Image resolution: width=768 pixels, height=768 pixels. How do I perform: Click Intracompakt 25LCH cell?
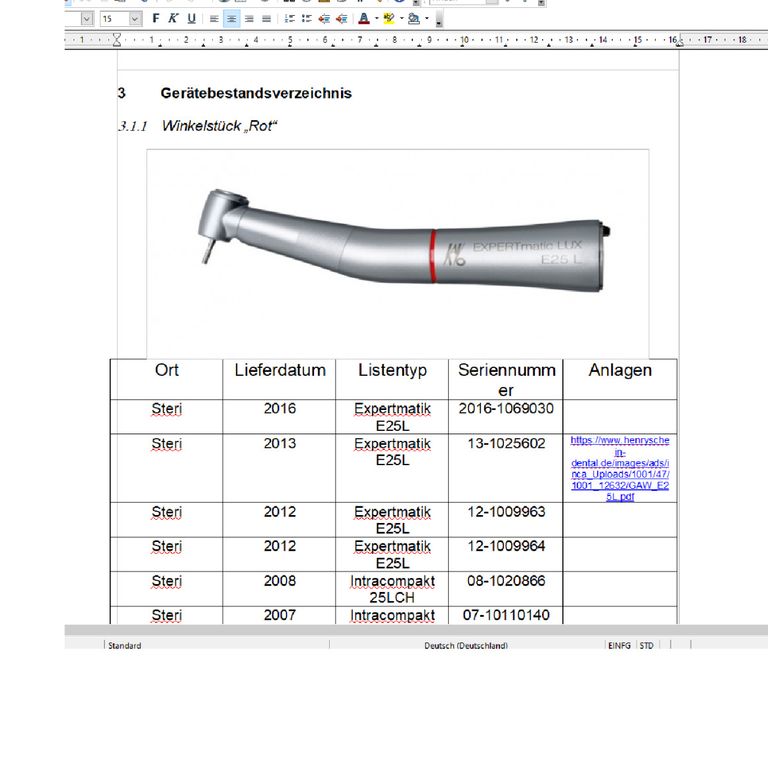click(392, 589)
